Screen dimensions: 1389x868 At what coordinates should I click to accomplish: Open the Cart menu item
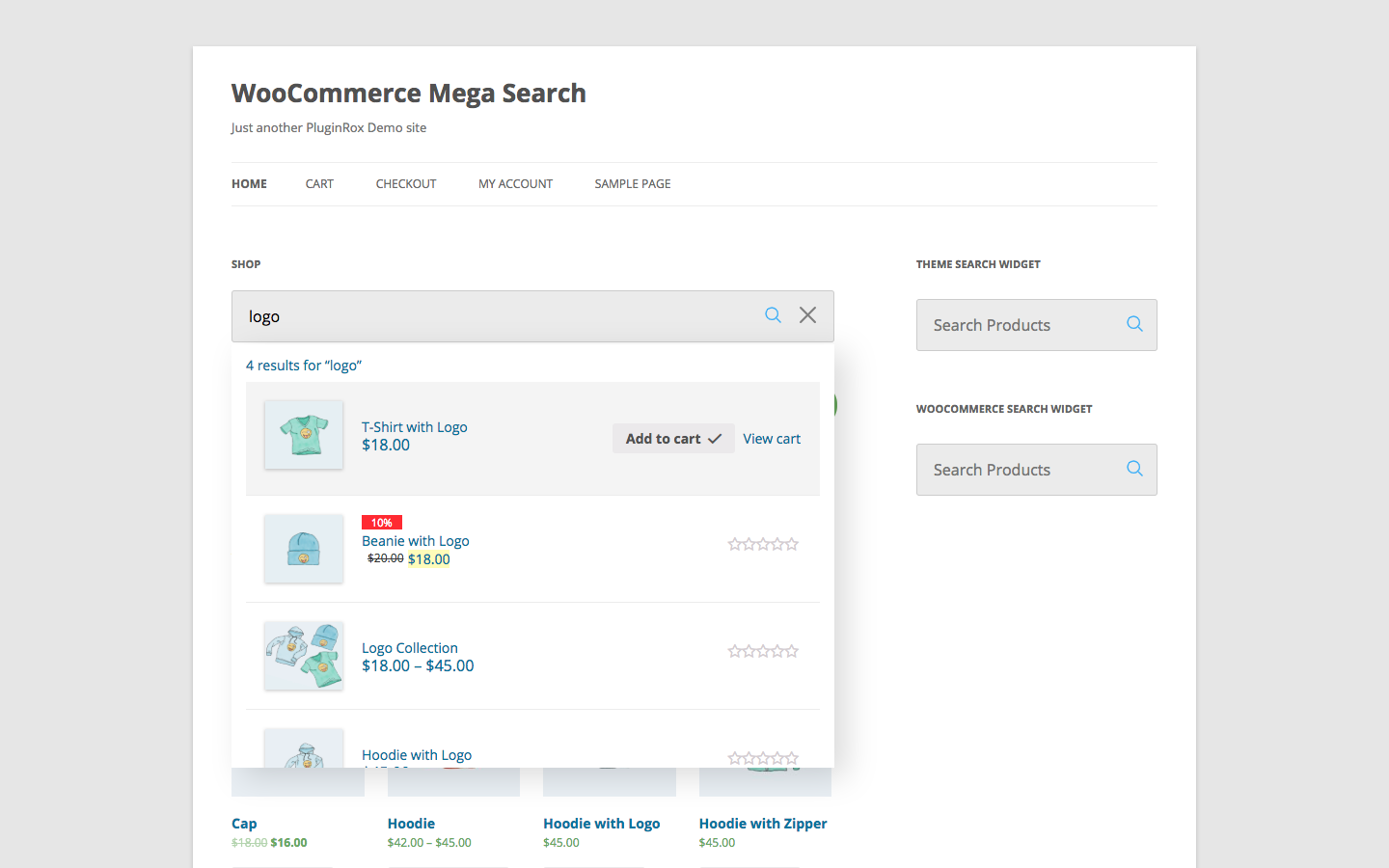[x=319, y=184]
